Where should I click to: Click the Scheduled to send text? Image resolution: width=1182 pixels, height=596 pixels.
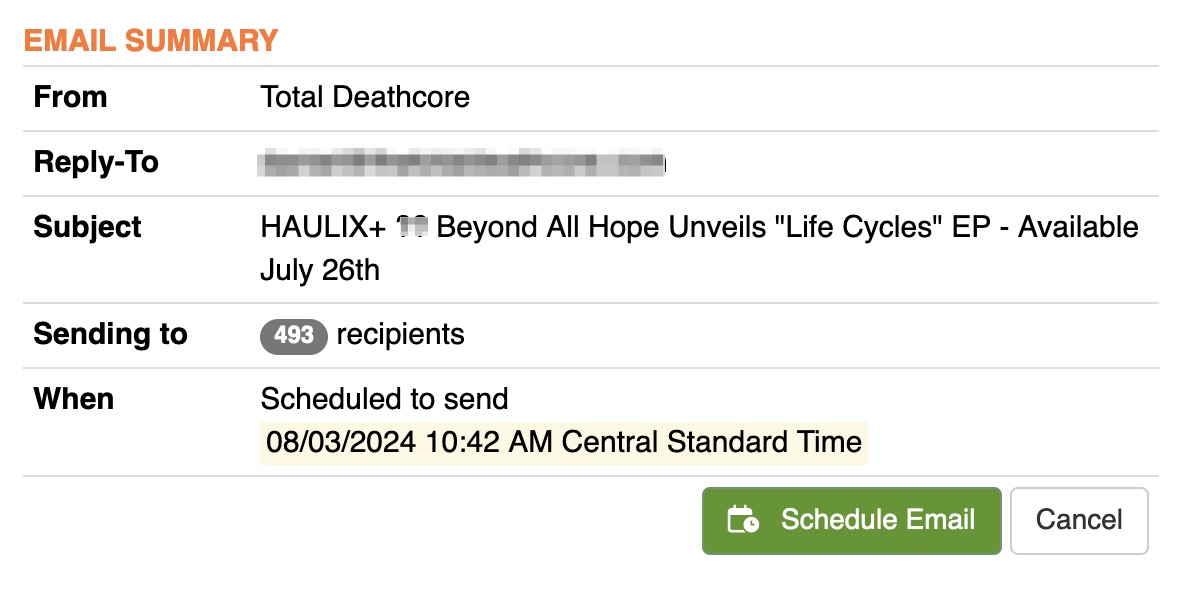384,400
